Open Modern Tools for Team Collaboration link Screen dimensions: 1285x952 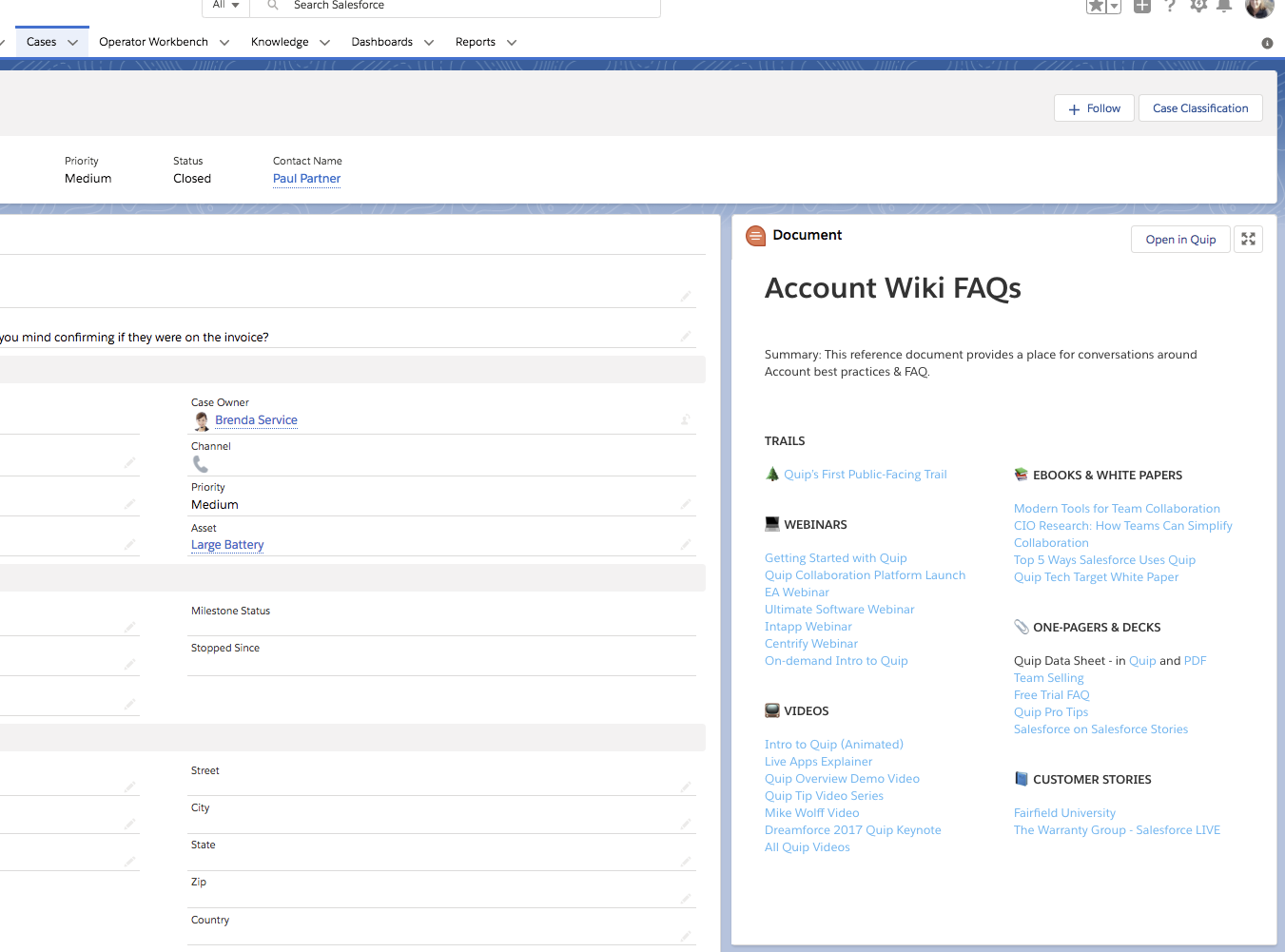[1117, 508]
